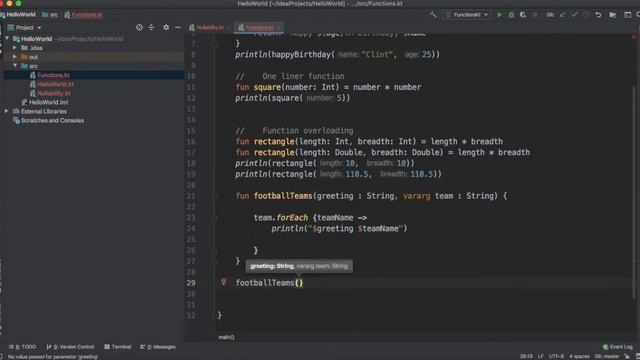Click Functions.kt breadcrumb in navigation bar
Screen dimensions: 640x360
click(x=84, y=15)
